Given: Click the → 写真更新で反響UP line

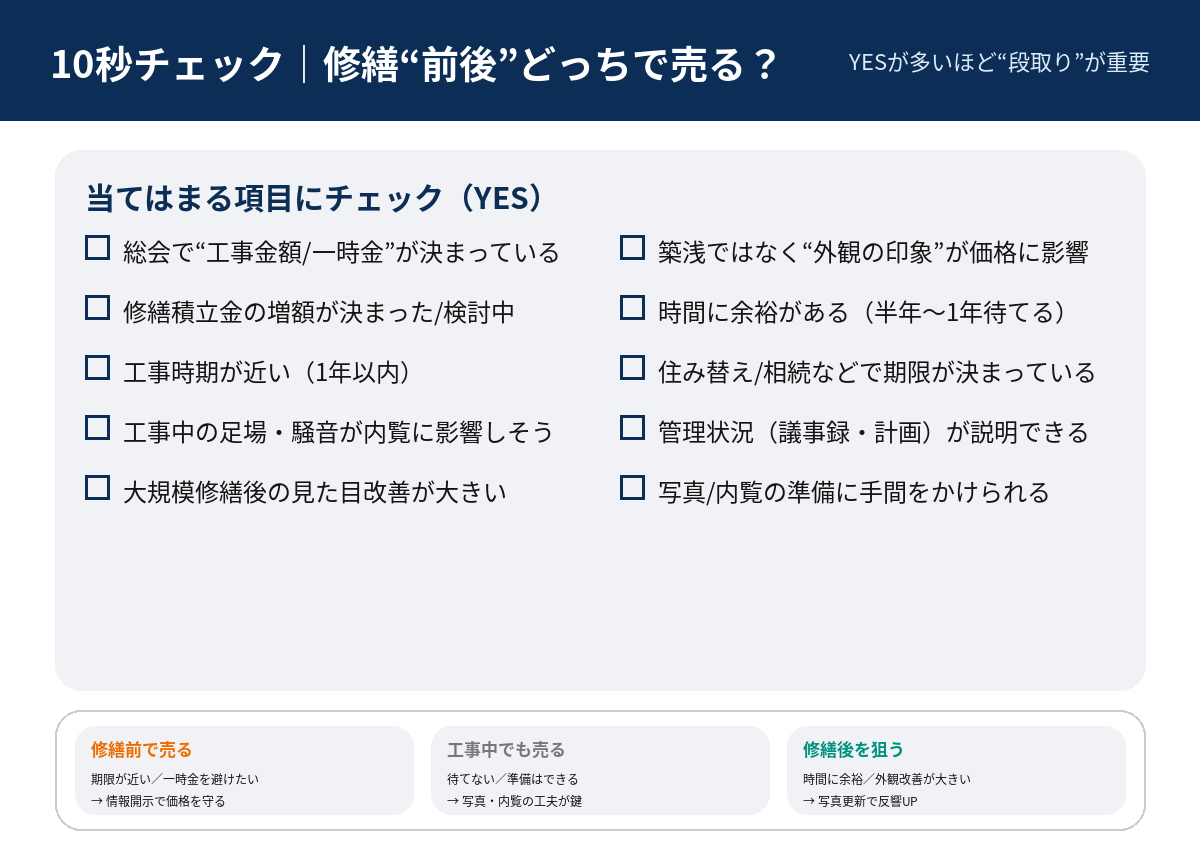Looking at the screenshot, I should 860,801.
